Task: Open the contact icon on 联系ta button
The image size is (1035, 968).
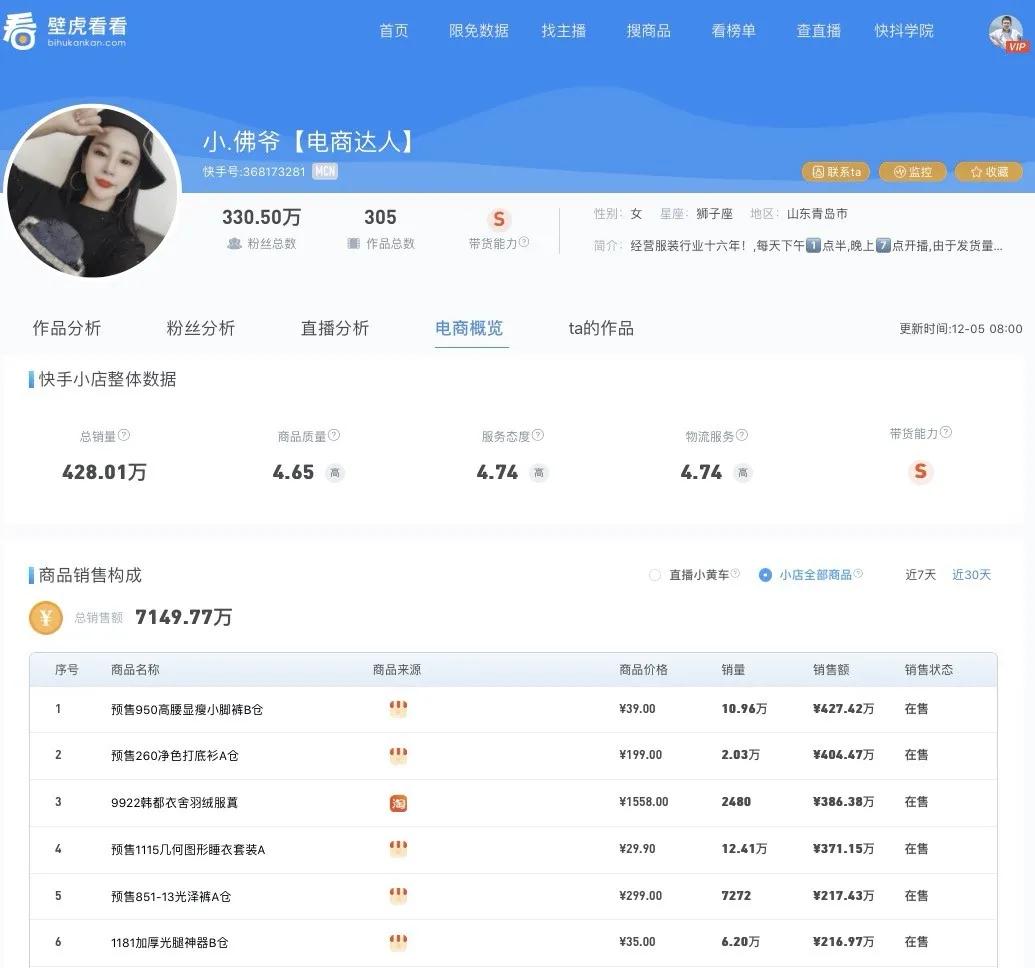Action: pyautogui.click(x=816, y=171)
